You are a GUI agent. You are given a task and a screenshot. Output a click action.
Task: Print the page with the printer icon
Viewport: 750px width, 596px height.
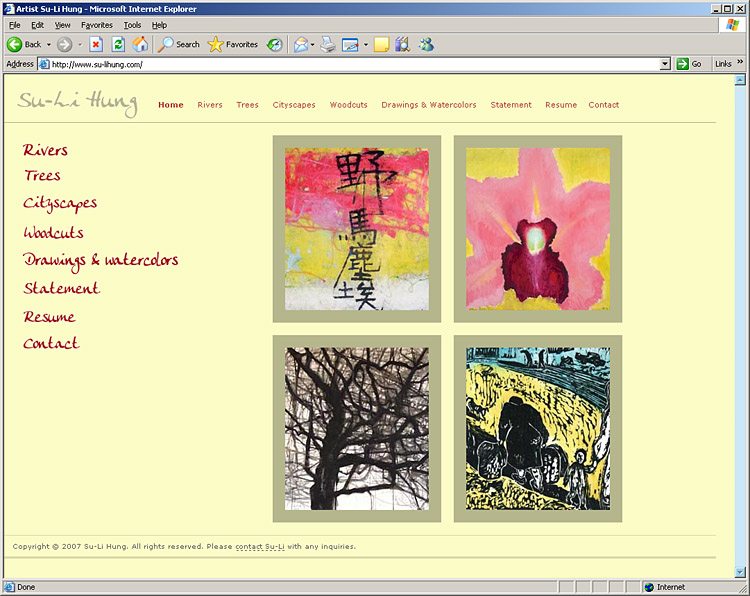point(328,44)
